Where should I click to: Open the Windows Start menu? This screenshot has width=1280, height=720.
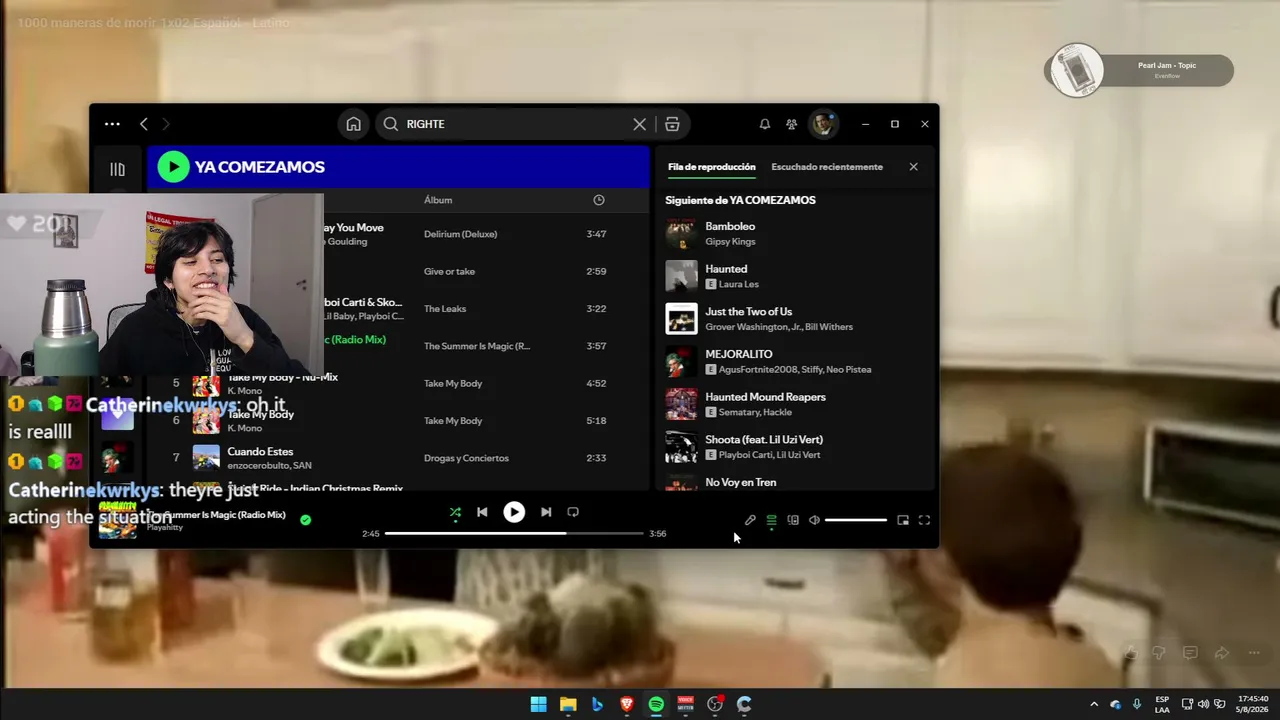click(538, 704)
